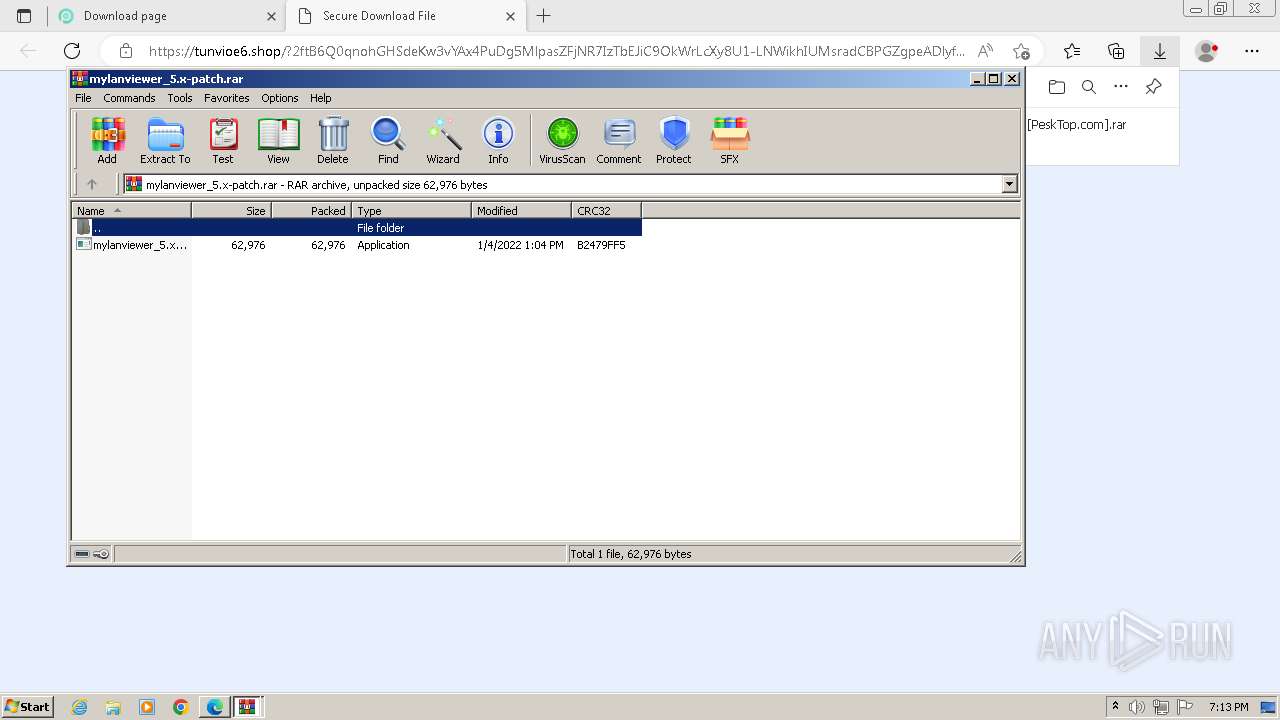Select the parent folder '..' row
1280x720 pixels.
357,228
